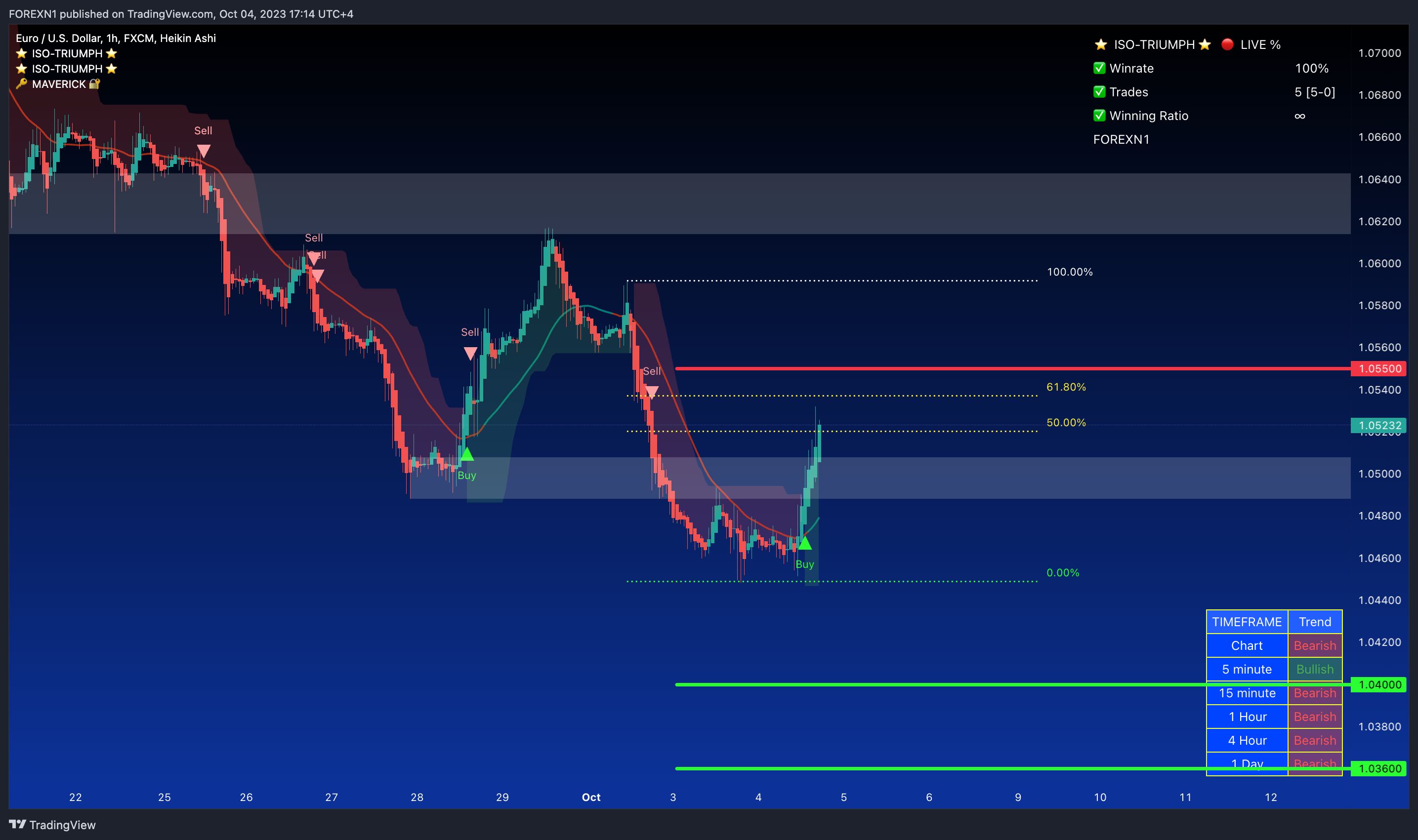Select the 100.00% Fibonacci level label
1418x840 pixels.
click(1070, 272)
